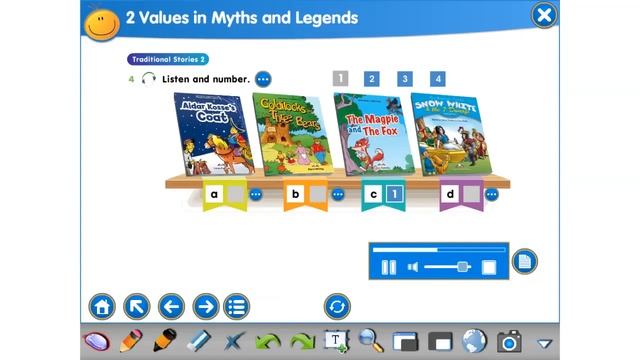
Task: Reveal answer dots next to label d
Action: click(492, 194)
